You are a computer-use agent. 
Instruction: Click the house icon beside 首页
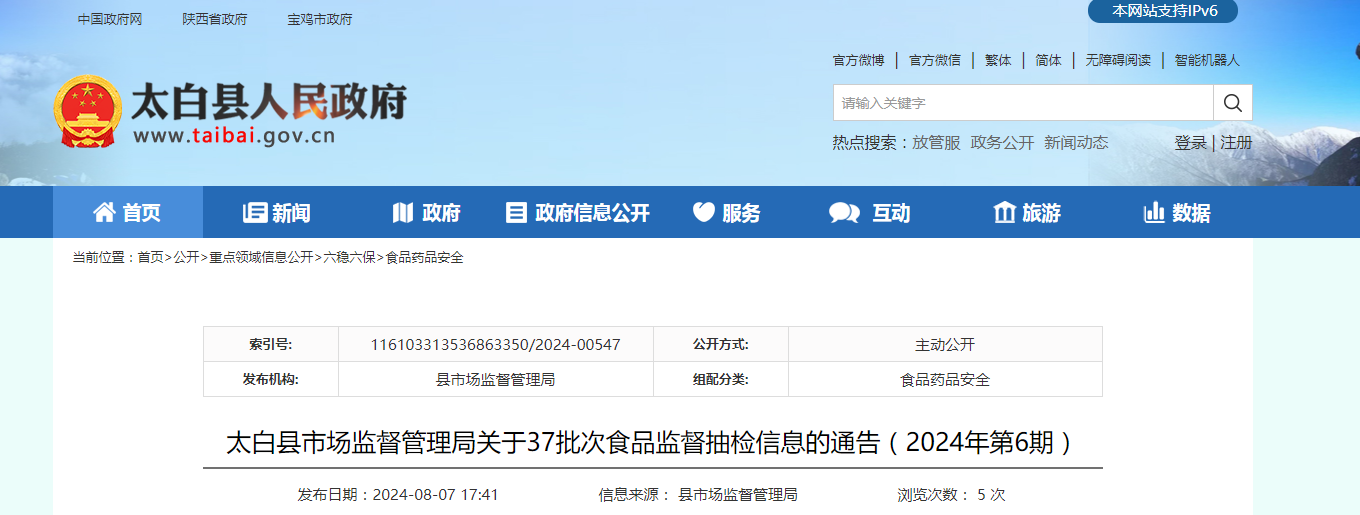(x=104, y=212)
